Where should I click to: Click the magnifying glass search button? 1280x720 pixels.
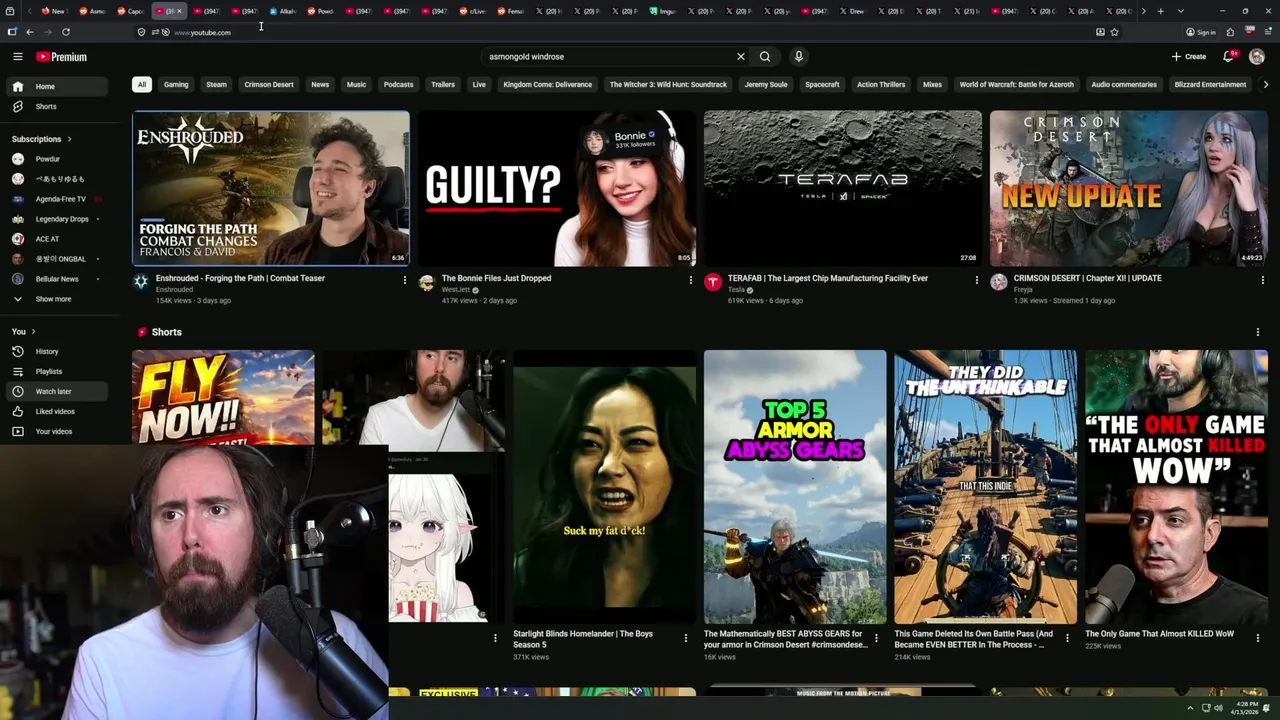(x=765, y=57)
